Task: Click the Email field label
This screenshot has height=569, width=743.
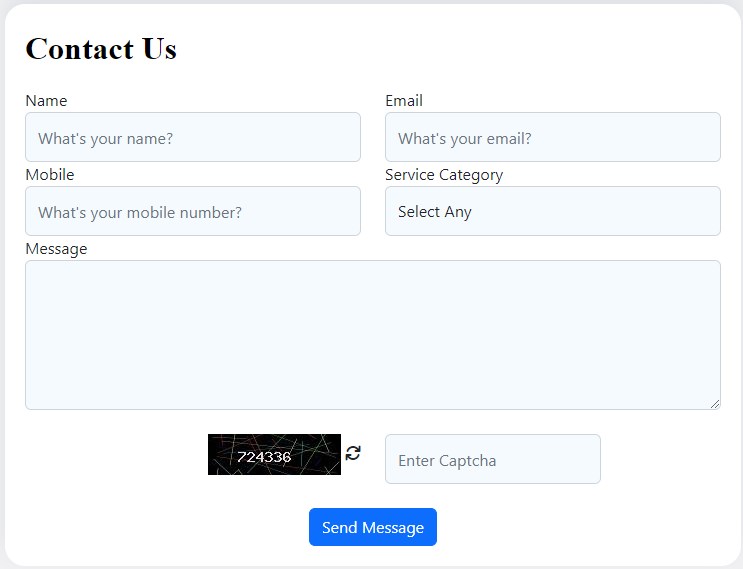Action: coord(404,101)
